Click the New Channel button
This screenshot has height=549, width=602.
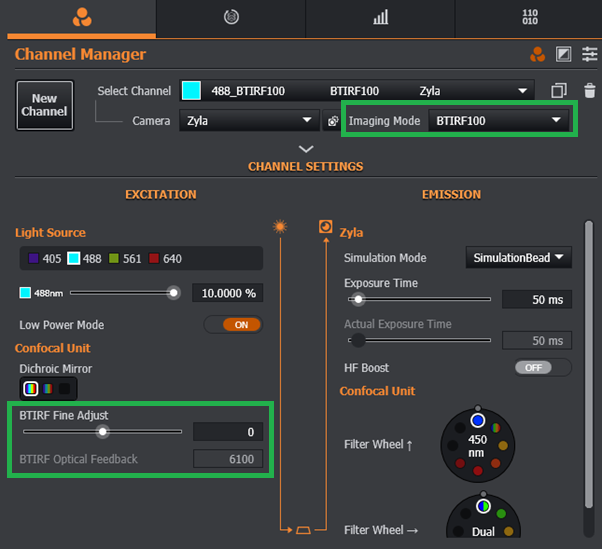point(44,105)
